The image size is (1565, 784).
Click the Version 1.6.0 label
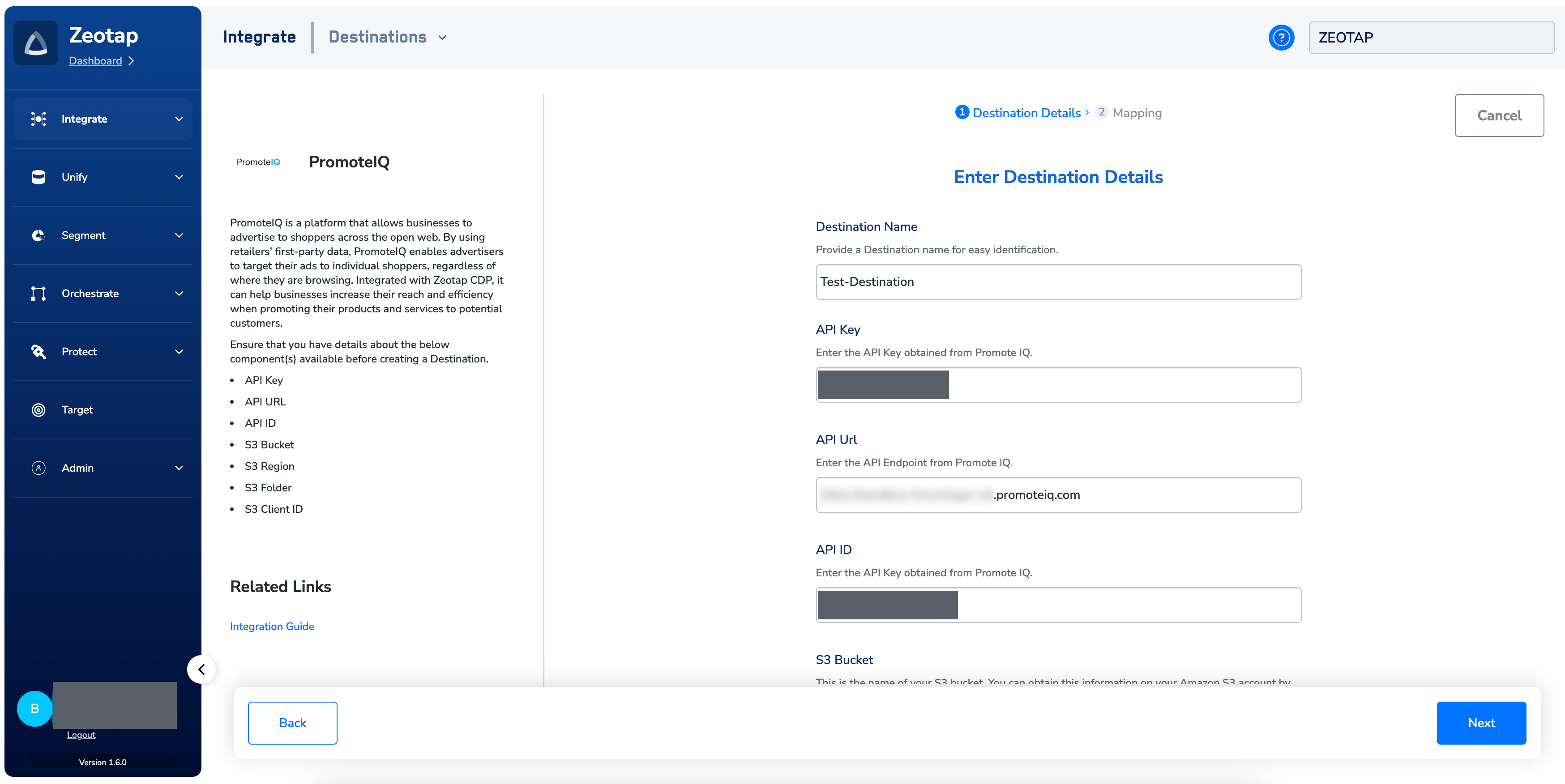(103, 762)
